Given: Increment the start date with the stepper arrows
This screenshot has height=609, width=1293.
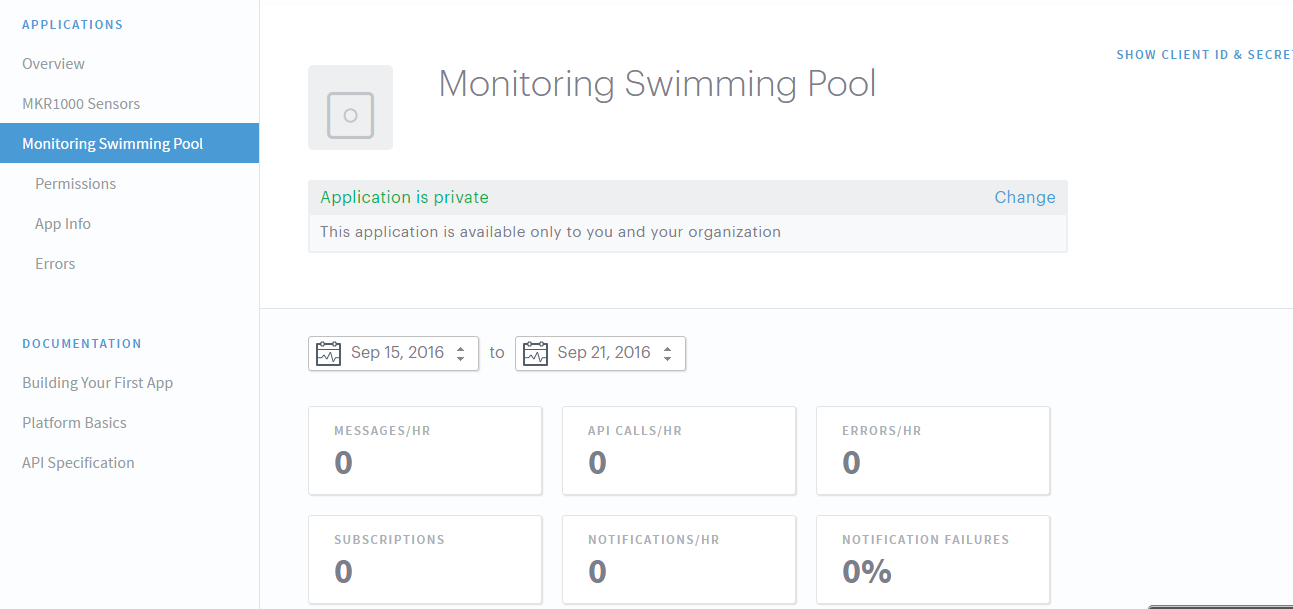Looking at the screenshot, I should [460, 348].
